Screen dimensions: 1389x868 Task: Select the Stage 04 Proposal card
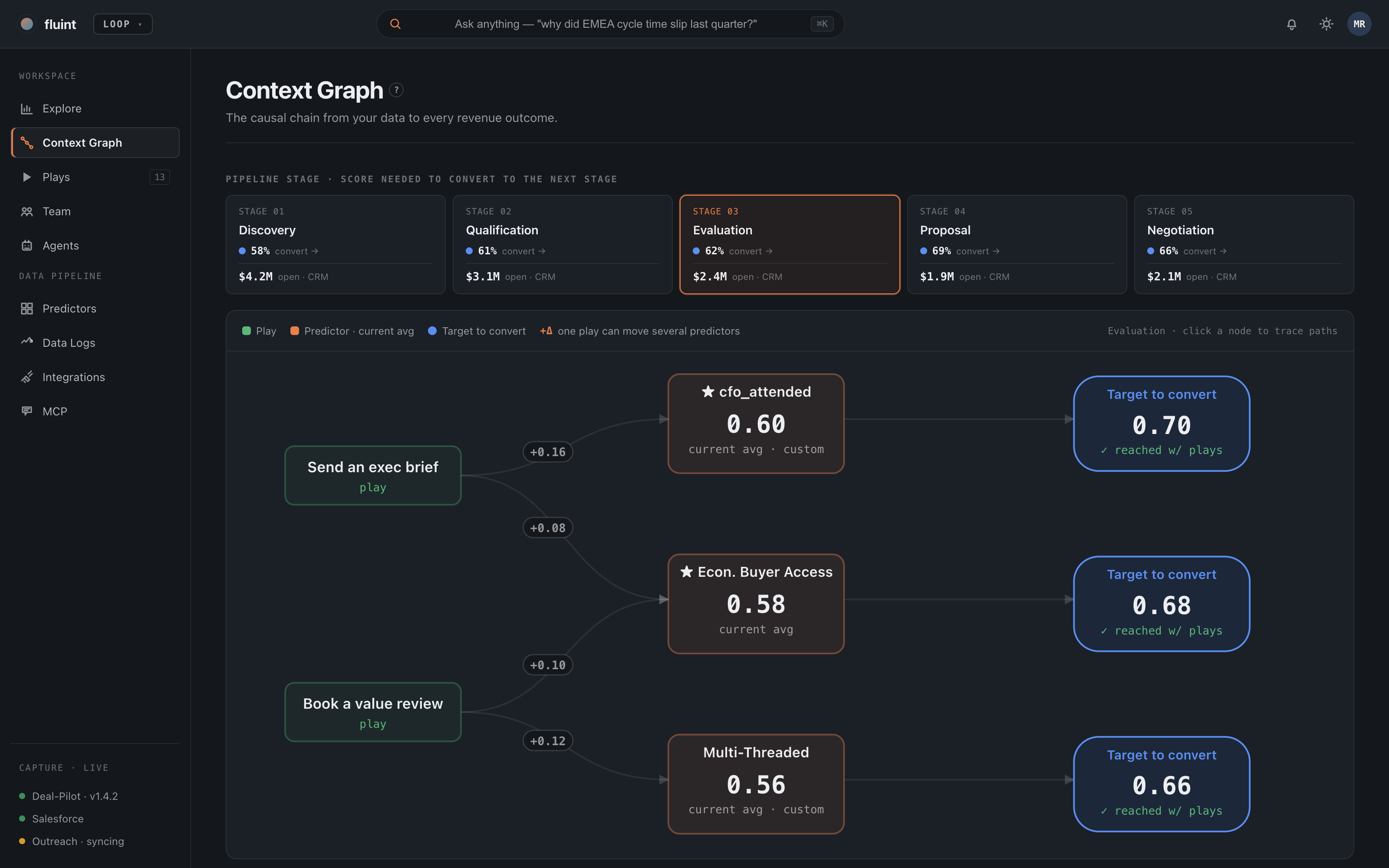[x=1017, y=244]
